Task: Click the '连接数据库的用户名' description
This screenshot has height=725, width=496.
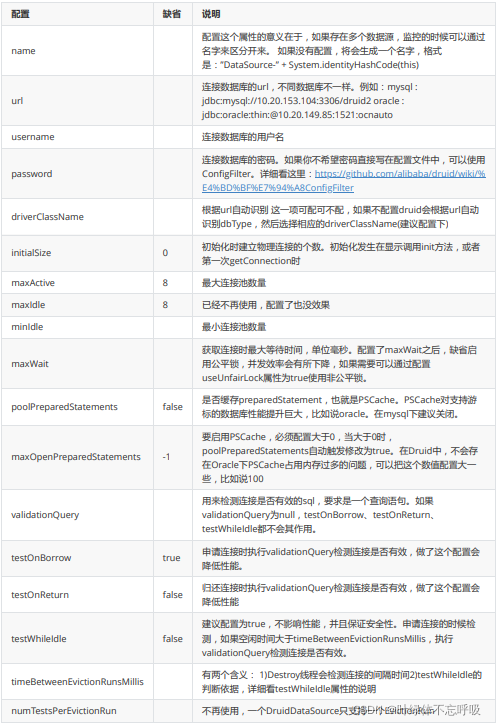Action: (243, 137)
